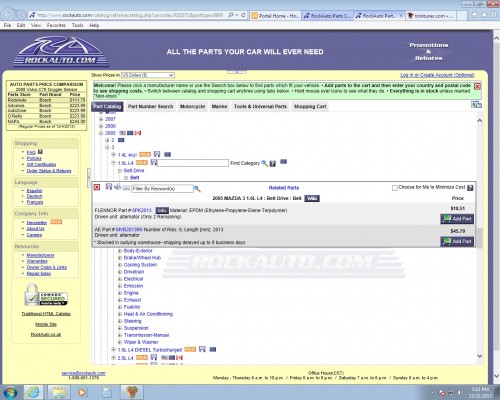Close the belt parts listing popup
This screenshot has height=400, width=500.
(97, 187)
